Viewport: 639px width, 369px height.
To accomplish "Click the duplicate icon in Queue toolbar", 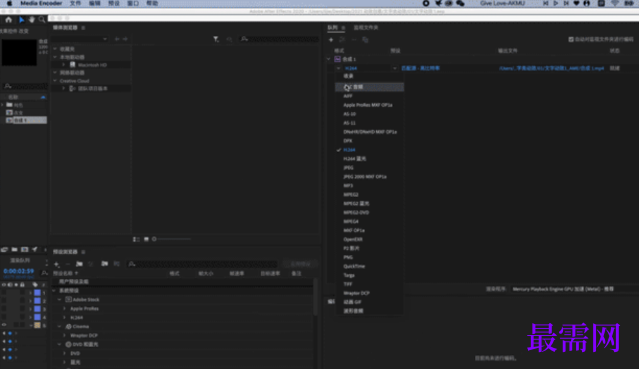I will pyautogui.click(x=365, y=40).
